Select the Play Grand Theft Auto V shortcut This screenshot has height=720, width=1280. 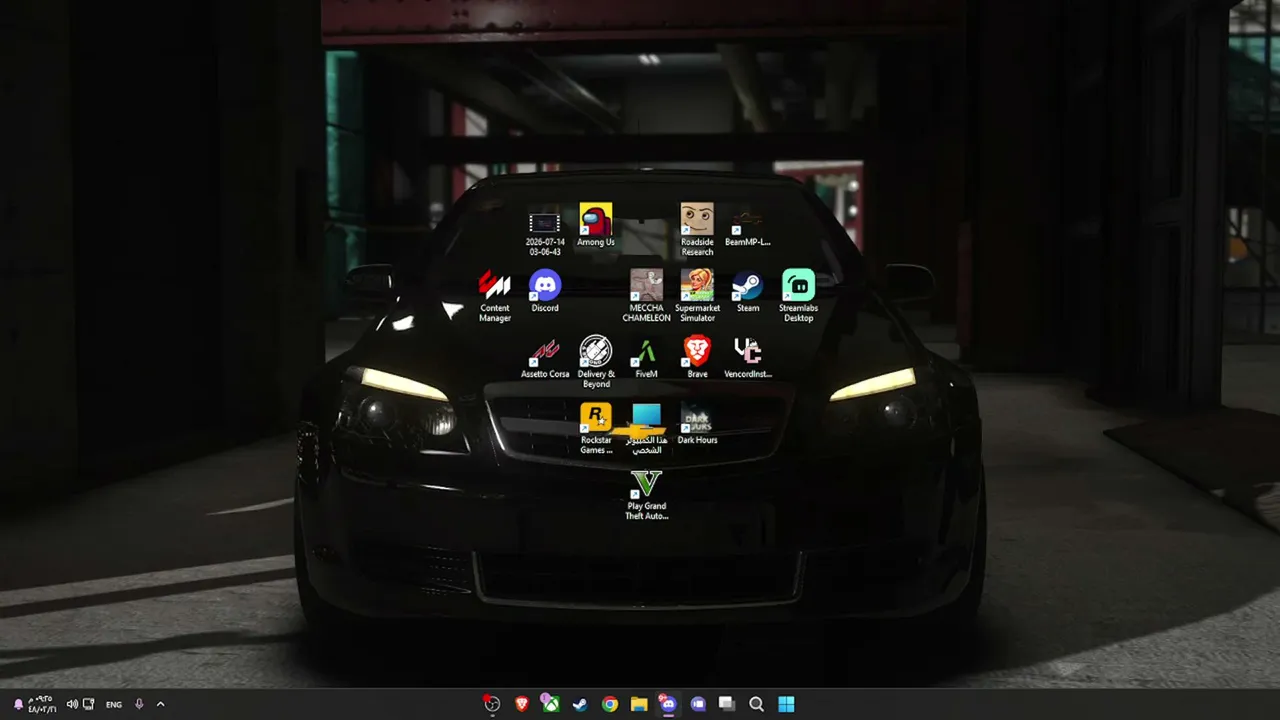[646, 494]
